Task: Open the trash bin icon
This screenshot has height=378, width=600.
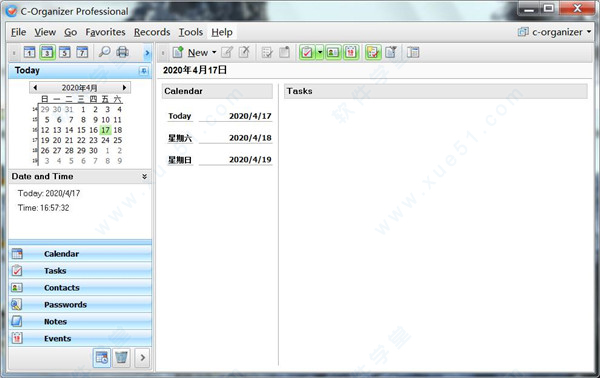Action: (122, 358)
